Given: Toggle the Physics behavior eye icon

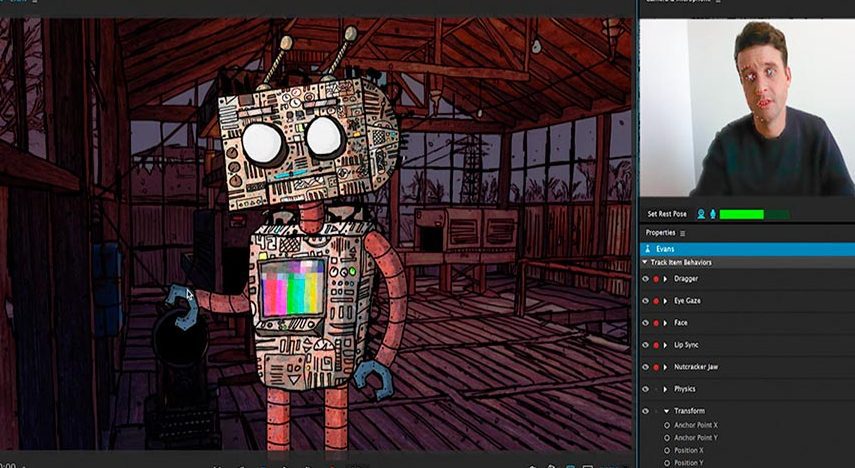Looking at the screenshot, I should 645,389.
